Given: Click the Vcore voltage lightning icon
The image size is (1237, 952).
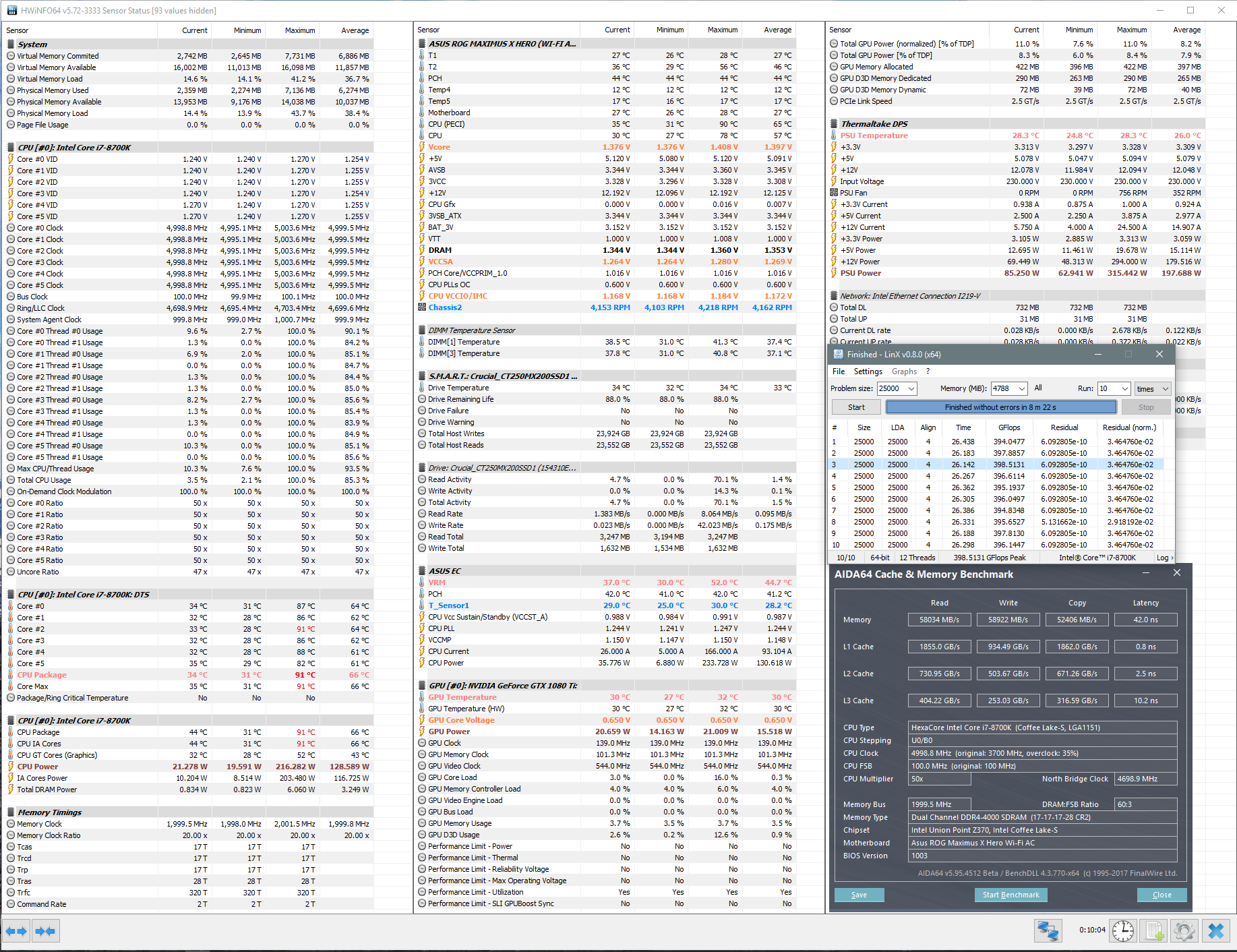Looking at the screenshot, I should (x=422, y=147).
